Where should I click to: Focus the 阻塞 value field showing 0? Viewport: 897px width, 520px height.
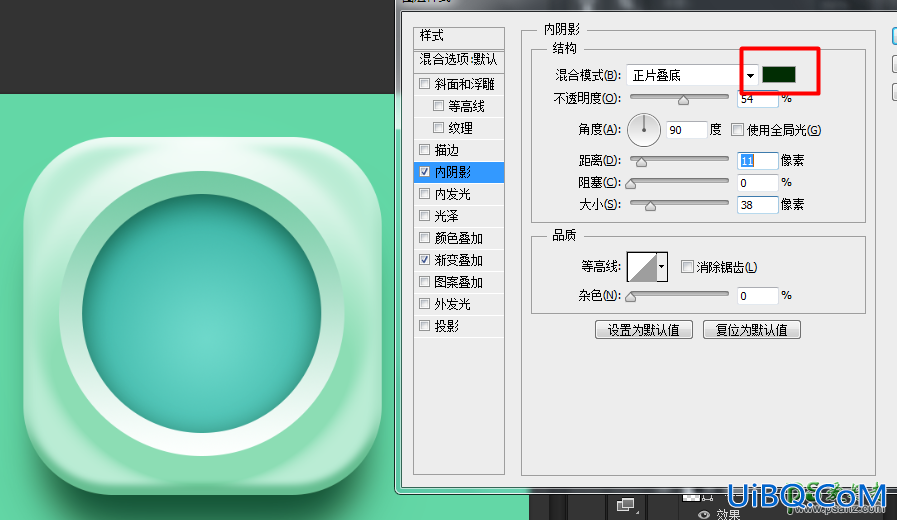tap(758, 182)
